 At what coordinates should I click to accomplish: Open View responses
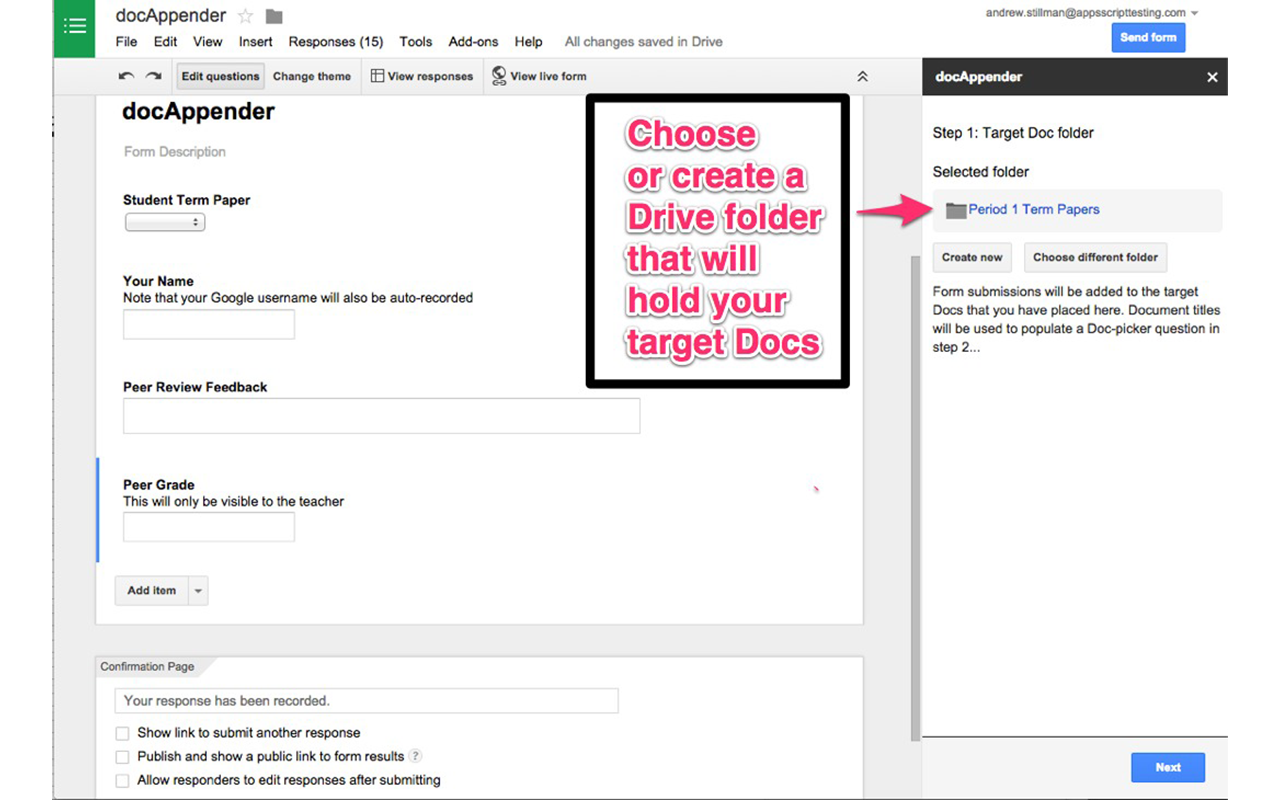click(422, 76)
